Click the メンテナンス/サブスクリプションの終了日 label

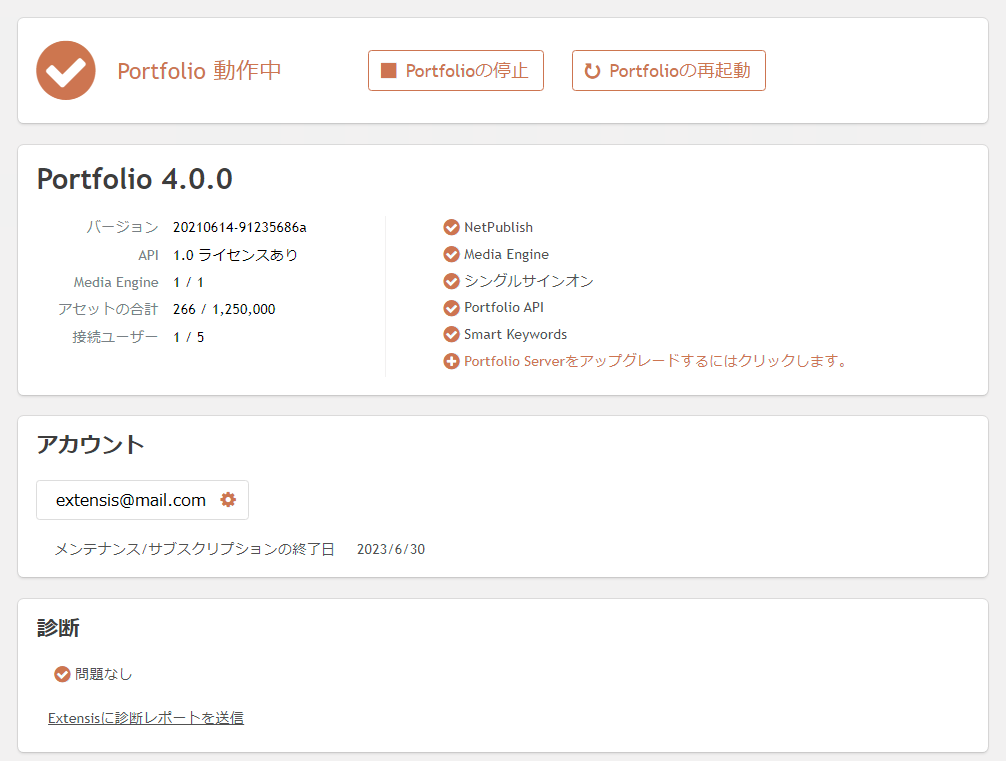pyautogui.click(x=194, y=549)
